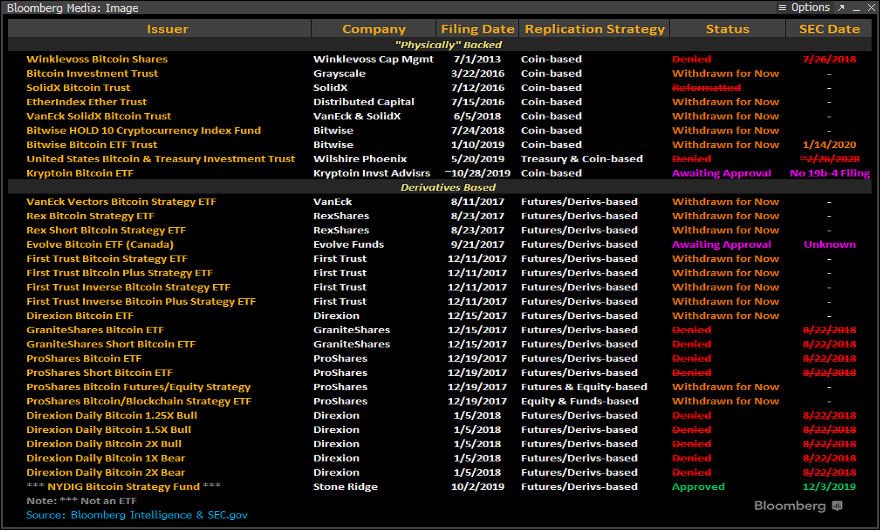Select ProShares Short Bitcoin ETF issuer
The image size is (880, 530).
tap(99, 373)
